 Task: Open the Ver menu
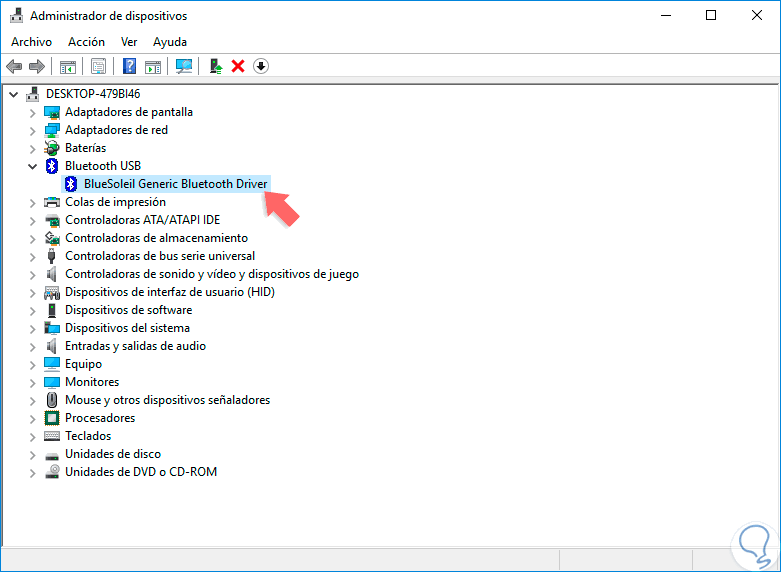click(129, 42)
